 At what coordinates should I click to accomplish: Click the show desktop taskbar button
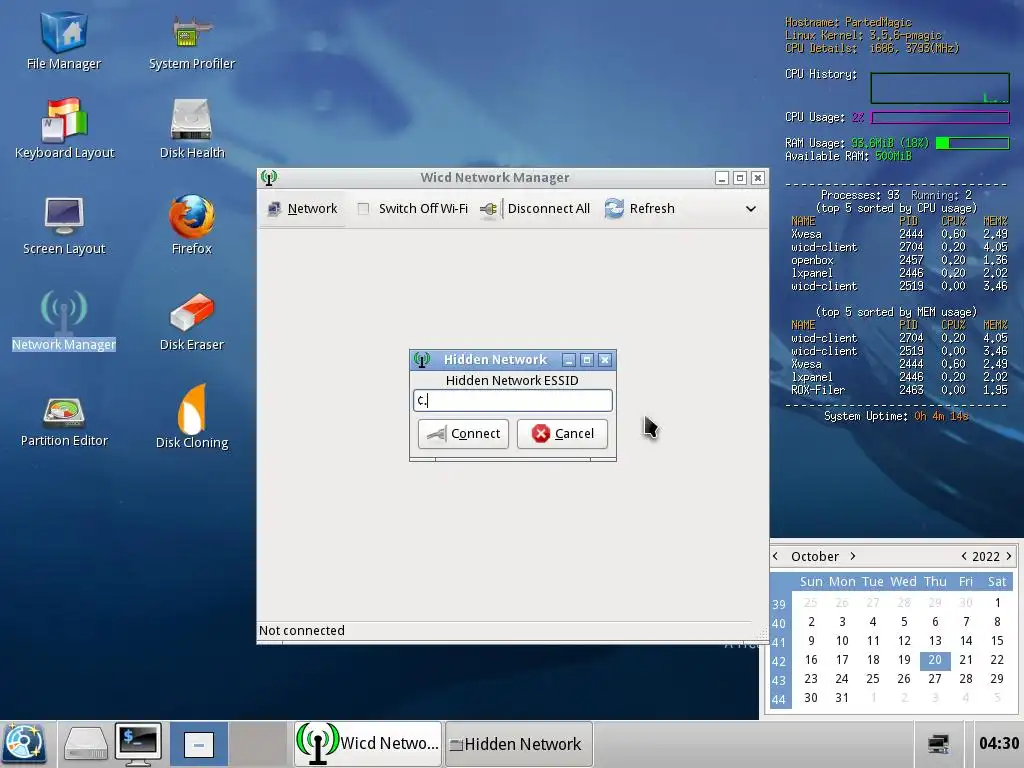(x=199, y=744)
